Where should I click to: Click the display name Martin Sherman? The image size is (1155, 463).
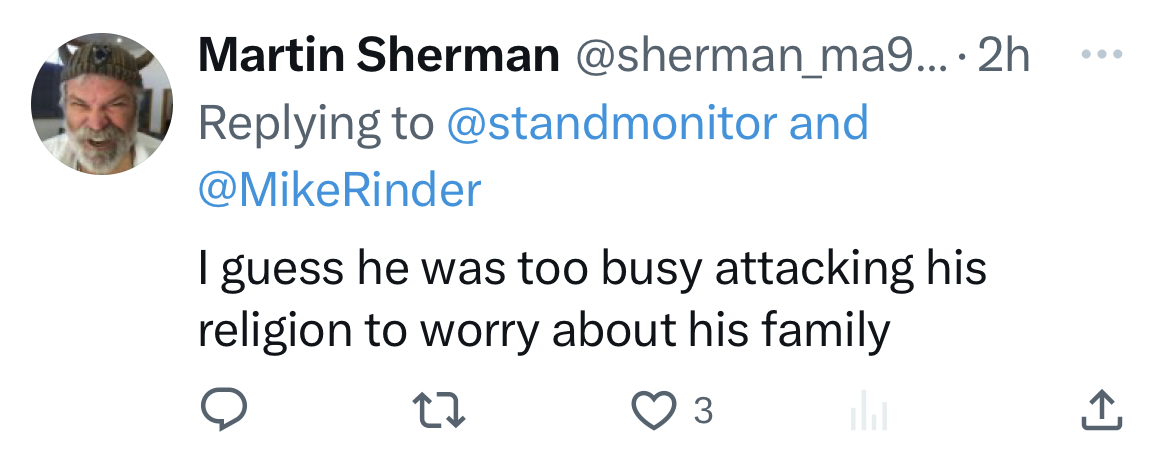(x=378, y=56)
